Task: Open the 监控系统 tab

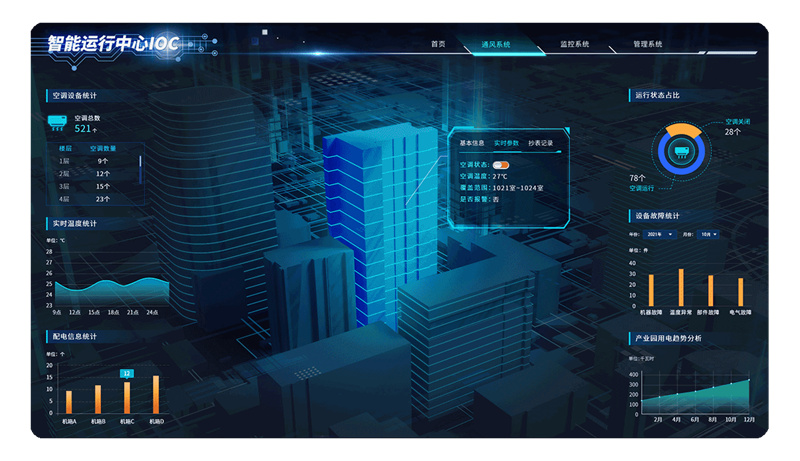Action: click(574, 45)
